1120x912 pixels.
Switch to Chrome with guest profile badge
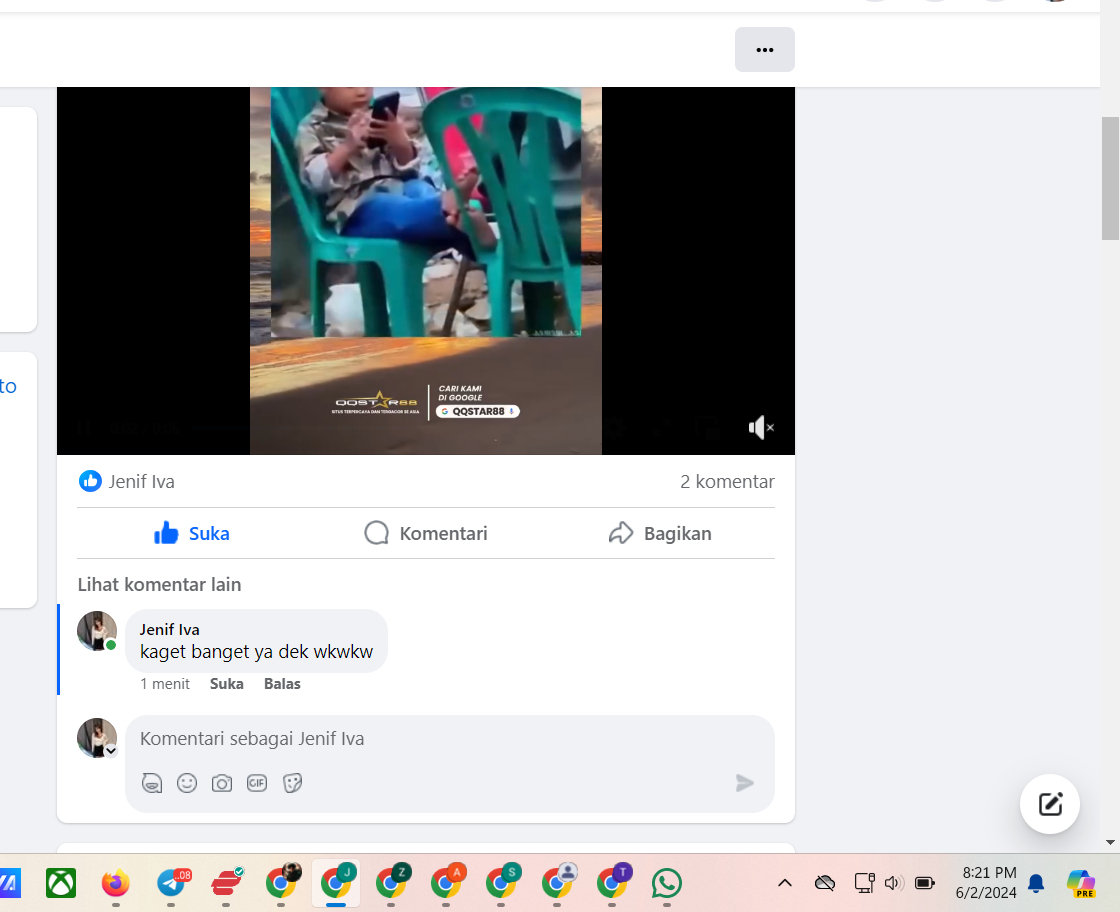pos(557,883)
